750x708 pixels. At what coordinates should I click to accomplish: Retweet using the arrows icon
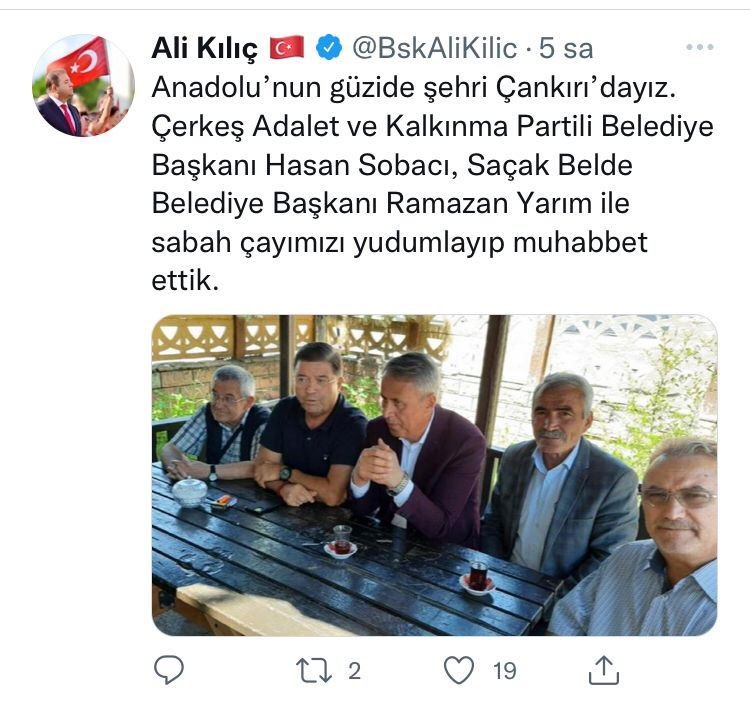(314, 670)
